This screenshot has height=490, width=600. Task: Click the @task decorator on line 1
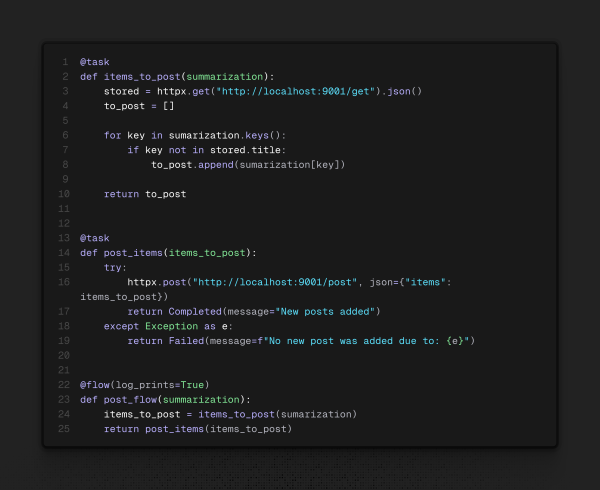pos(95,62)
